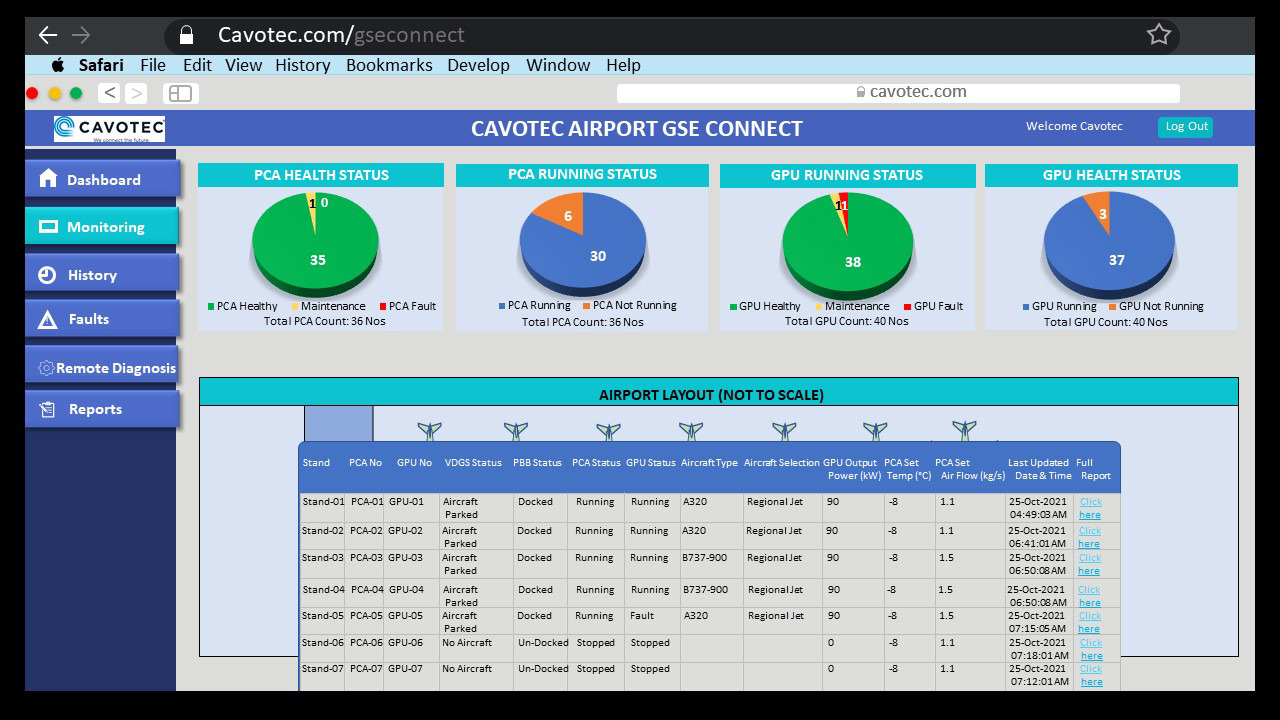Open the Window menu
Image resolution: width=1280 pixels, height=720 pixels.
click(558, 65)
